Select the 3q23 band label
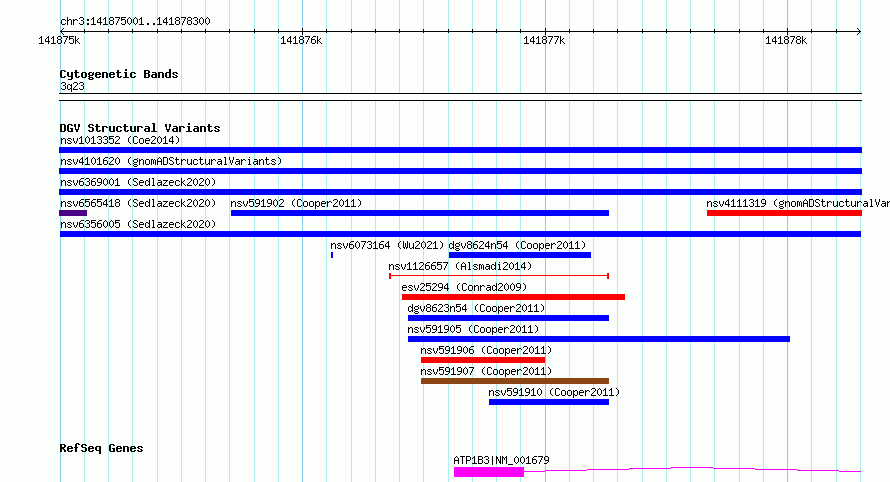Screen dimensions: 890x482 [72, 86]
